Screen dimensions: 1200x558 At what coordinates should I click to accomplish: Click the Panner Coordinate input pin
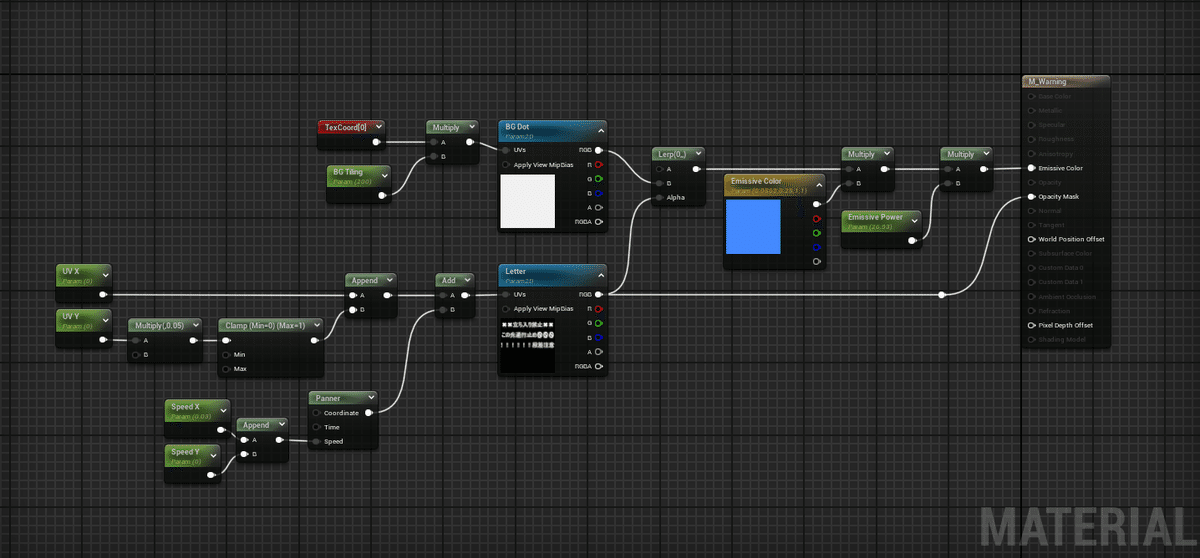pyautogui.click(x=317, y=413)
